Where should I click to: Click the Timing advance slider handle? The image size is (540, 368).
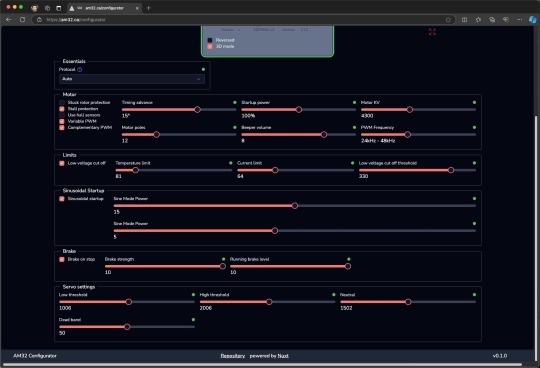coord(197,109)
